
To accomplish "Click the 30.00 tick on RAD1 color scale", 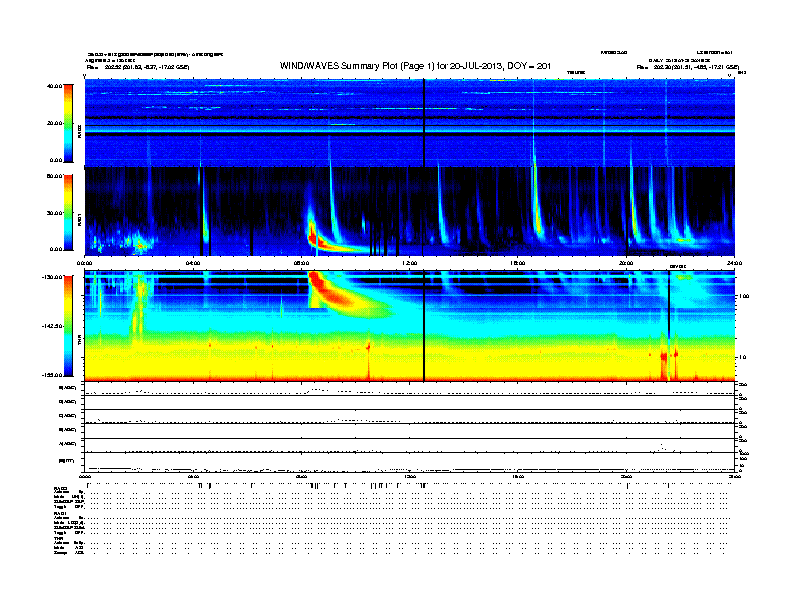I will click(54, 213).
